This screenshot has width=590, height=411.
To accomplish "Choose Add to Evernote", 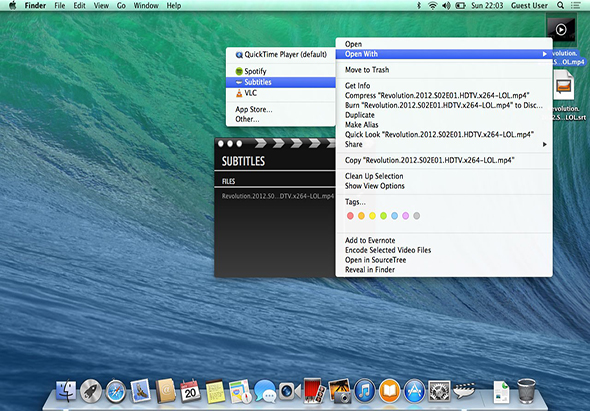I will point(370,240).
